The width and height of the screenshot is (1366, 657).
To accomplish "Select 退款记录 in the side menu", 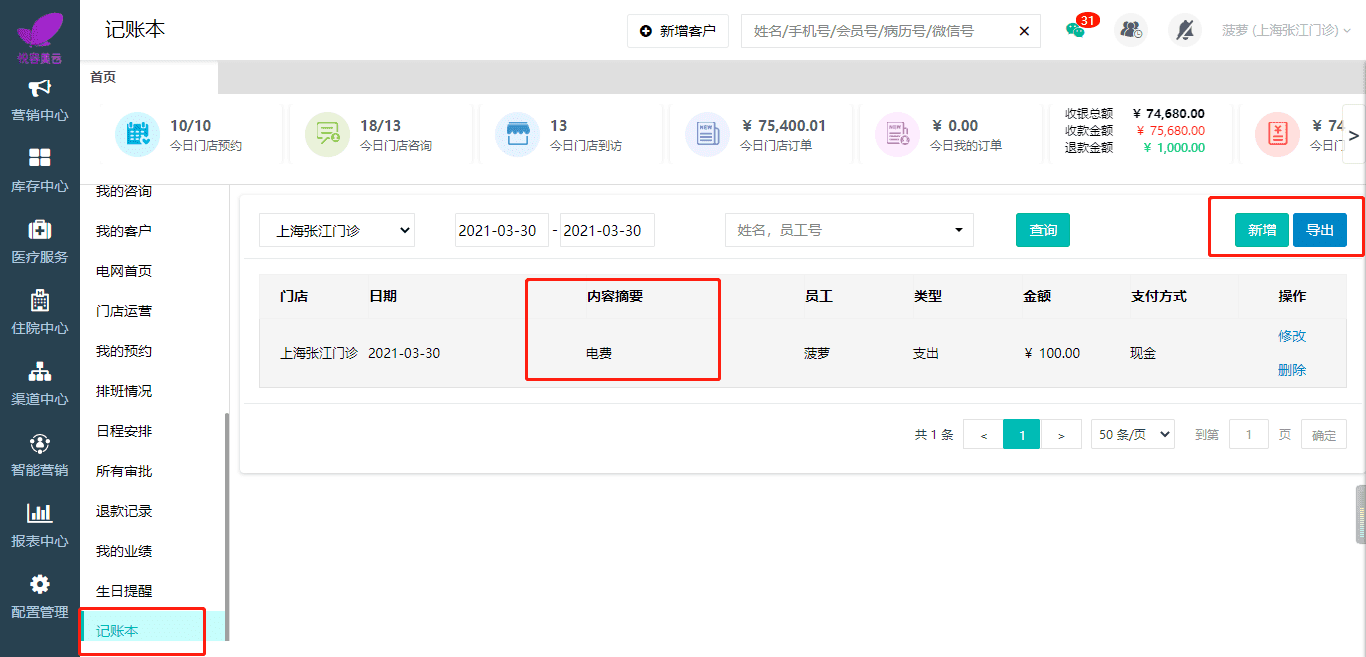I will [124, 511].
